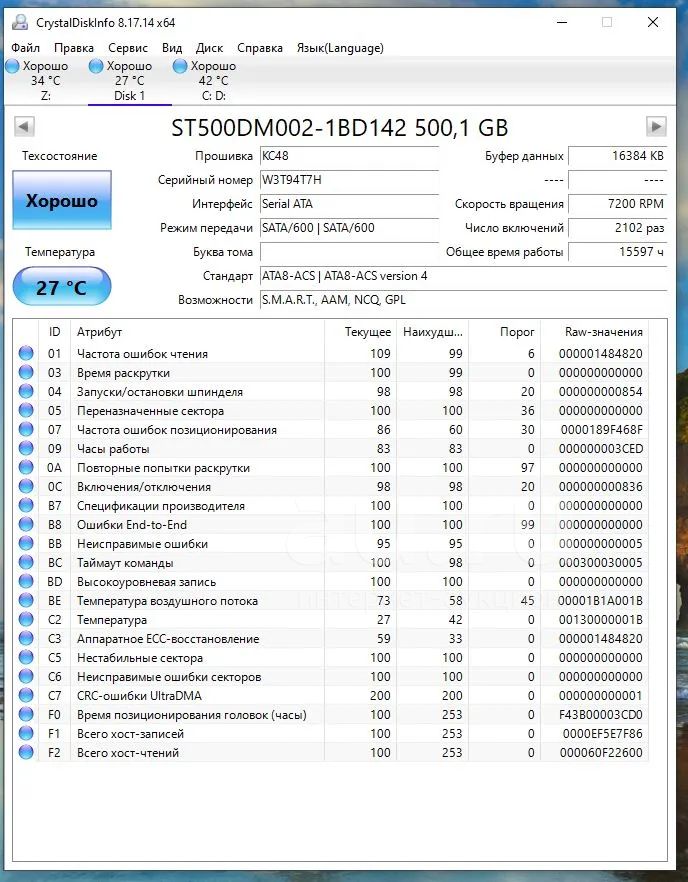This screenshot has width=688, height=882.
Task: Click the Наихудш... column header
Action: tap(432, 332)
